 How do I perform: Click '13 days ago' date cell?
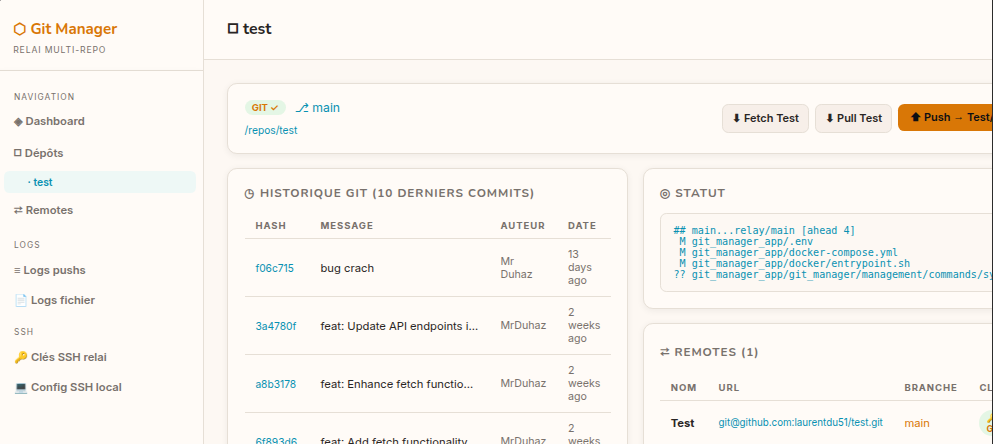tap(580, 267)
